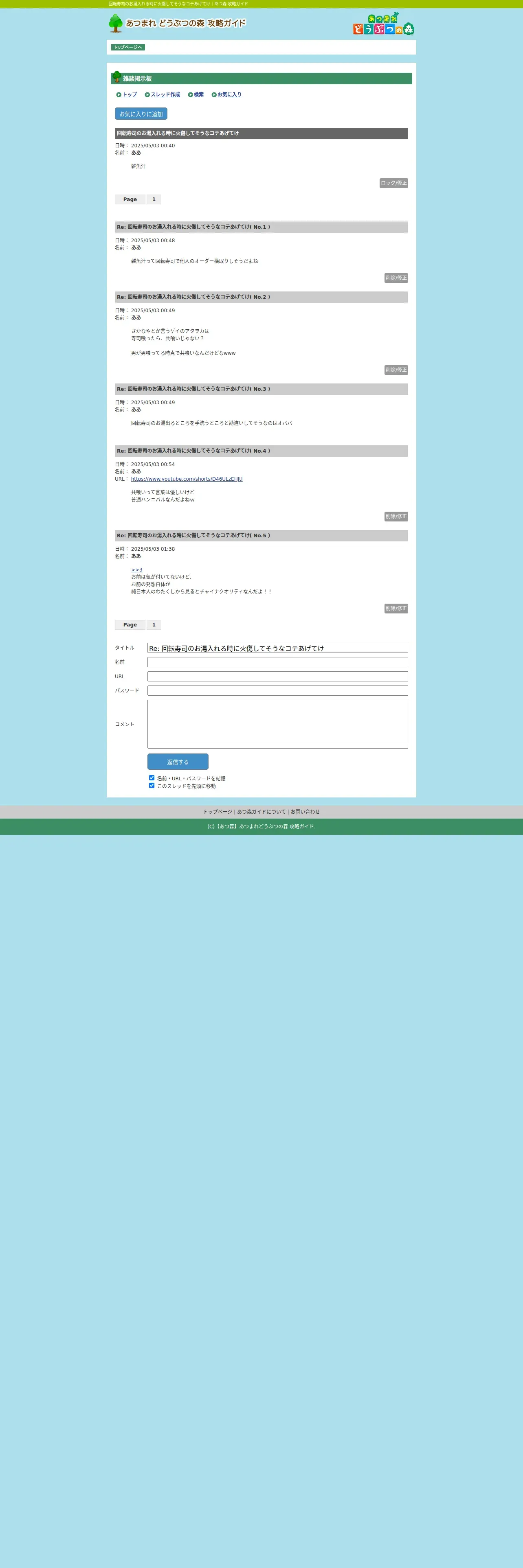Click the あつまれ どうぶつの森 攻略ガイド title
Image resolution: width=523 pixels, height=1568 pixels.
[x=186, y=23]
